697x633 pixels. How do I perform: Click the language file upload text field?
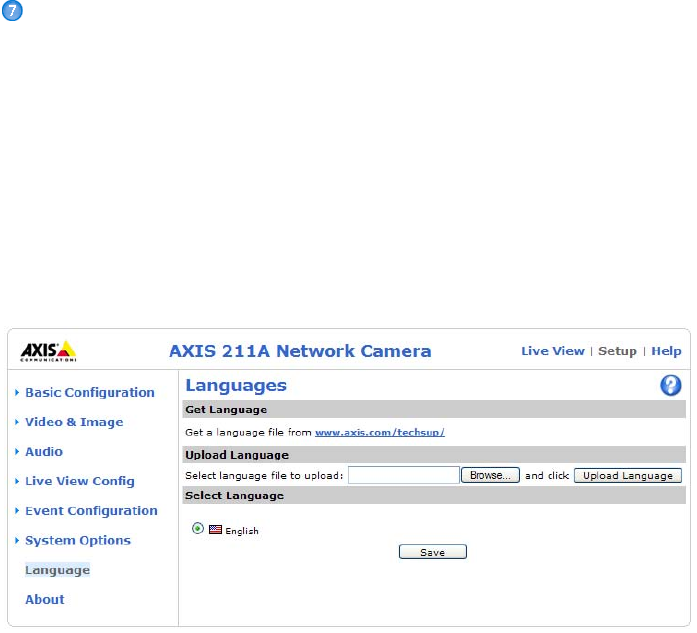pyautogui.click(x=403, y=476)
